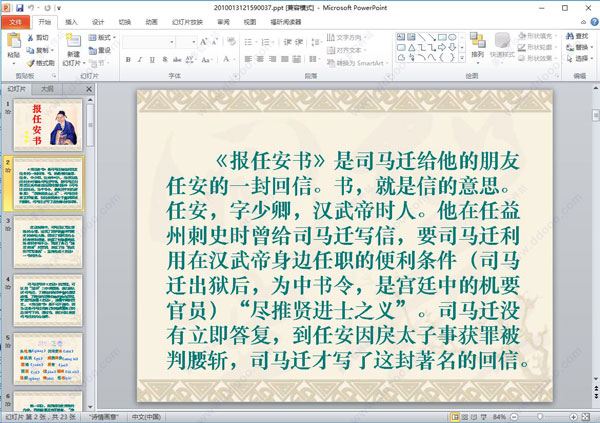Open the Line Spacing dropdown
600x423 pixels.
click(316, 42)
